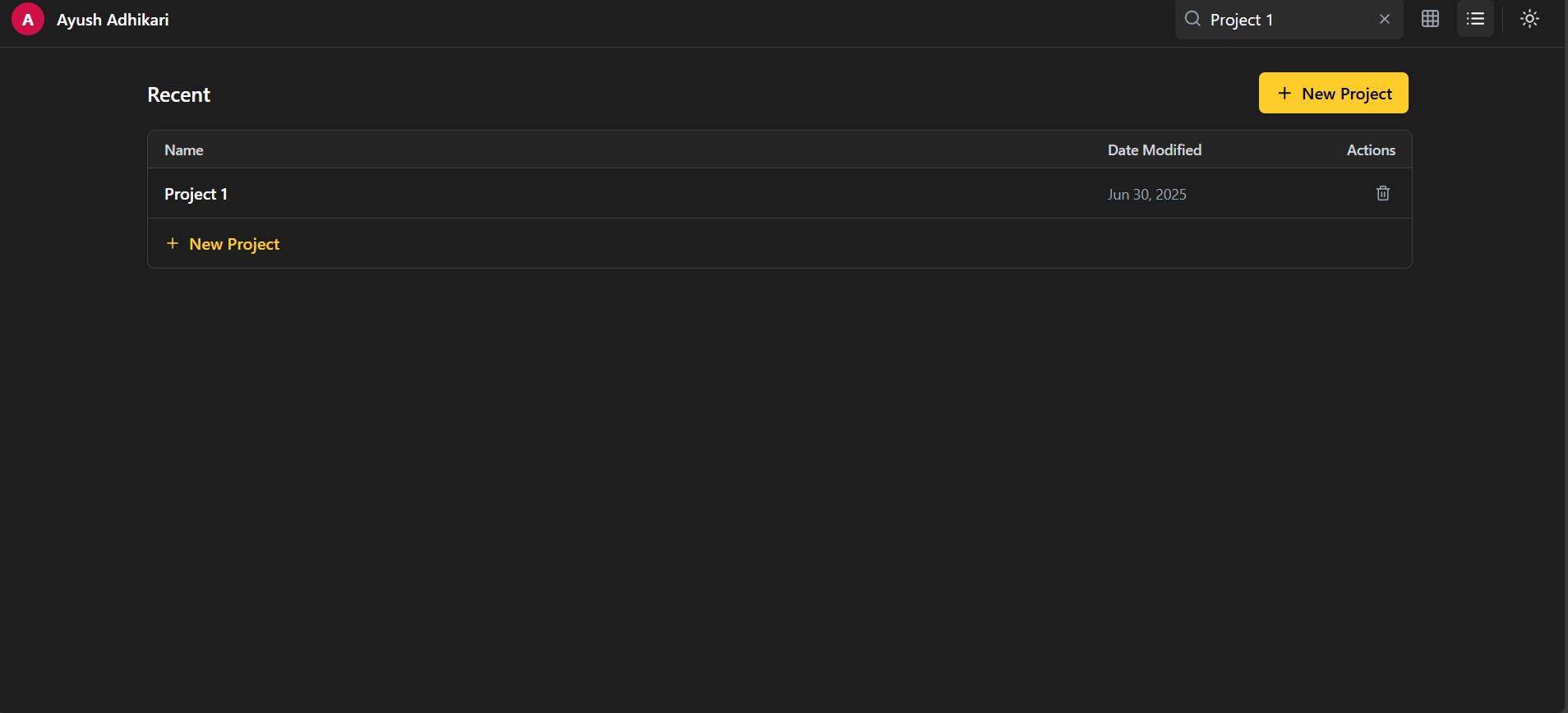Click the magnifying glass search icon
Viewport: 1568px width, 713px height.
(1192, 19)
